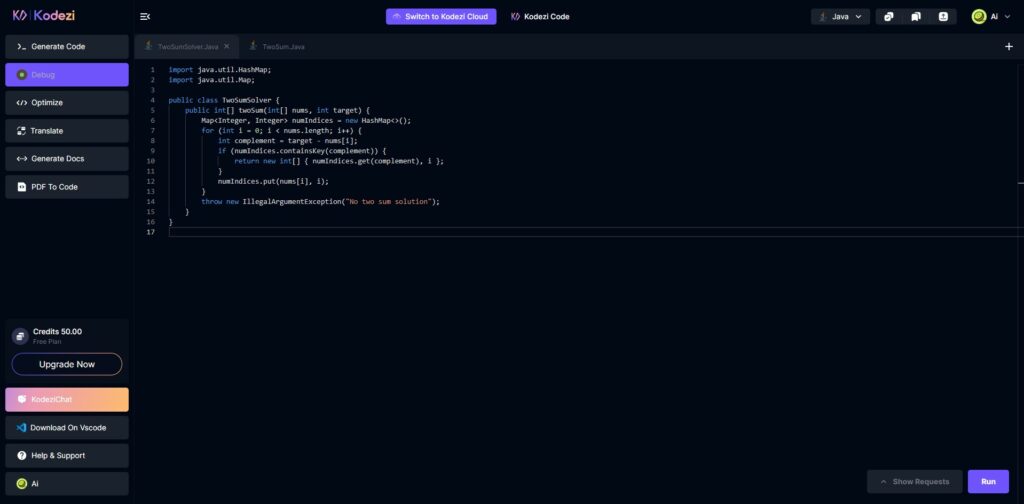This screenshot has height=504, width=1024.
Task: Click the upload icon in header
Action: coord(943,16)
